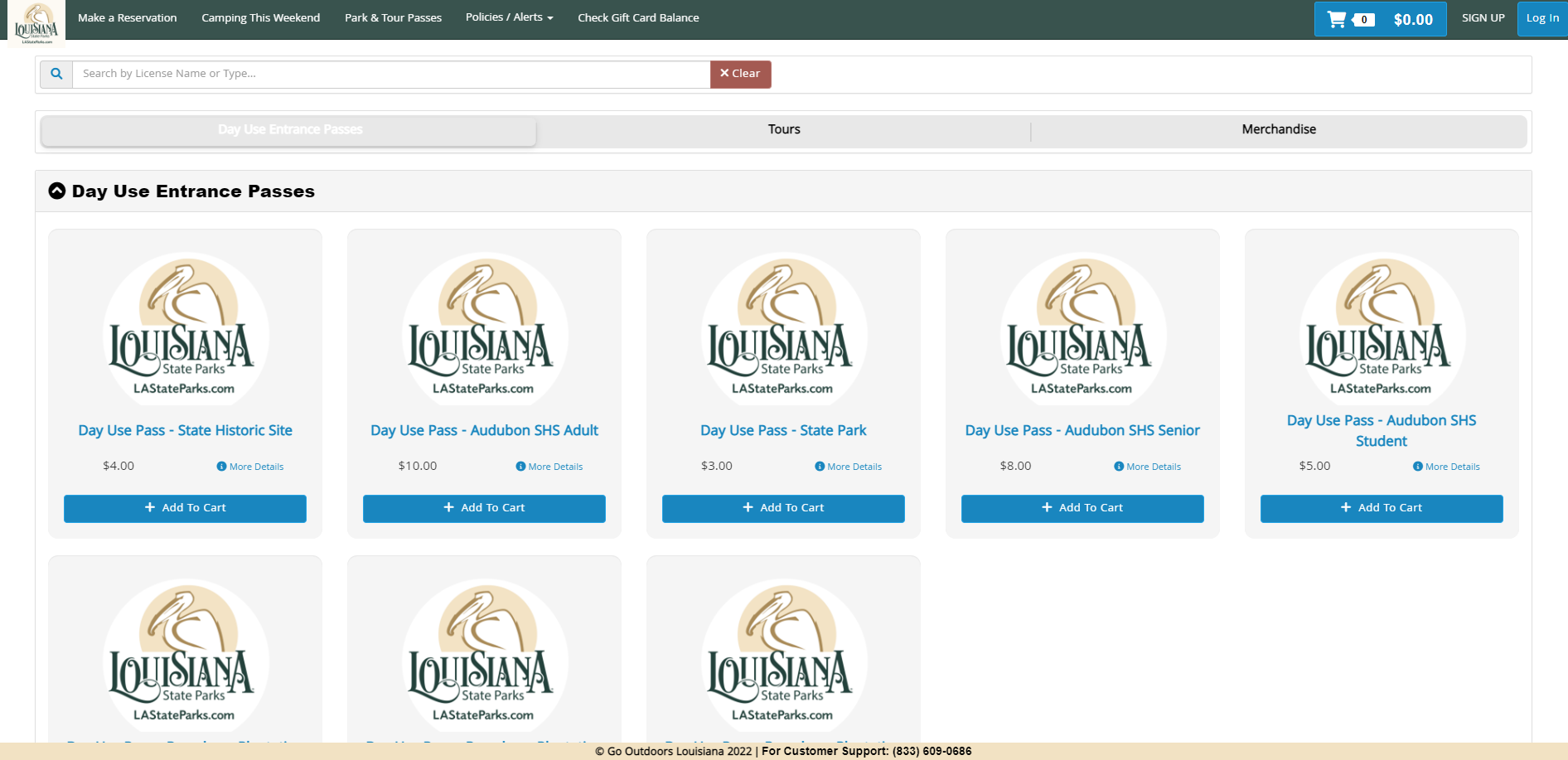Click Audubon SHS Student pass logo image
The image size is (1568, 760).
tap(1382, 330)
